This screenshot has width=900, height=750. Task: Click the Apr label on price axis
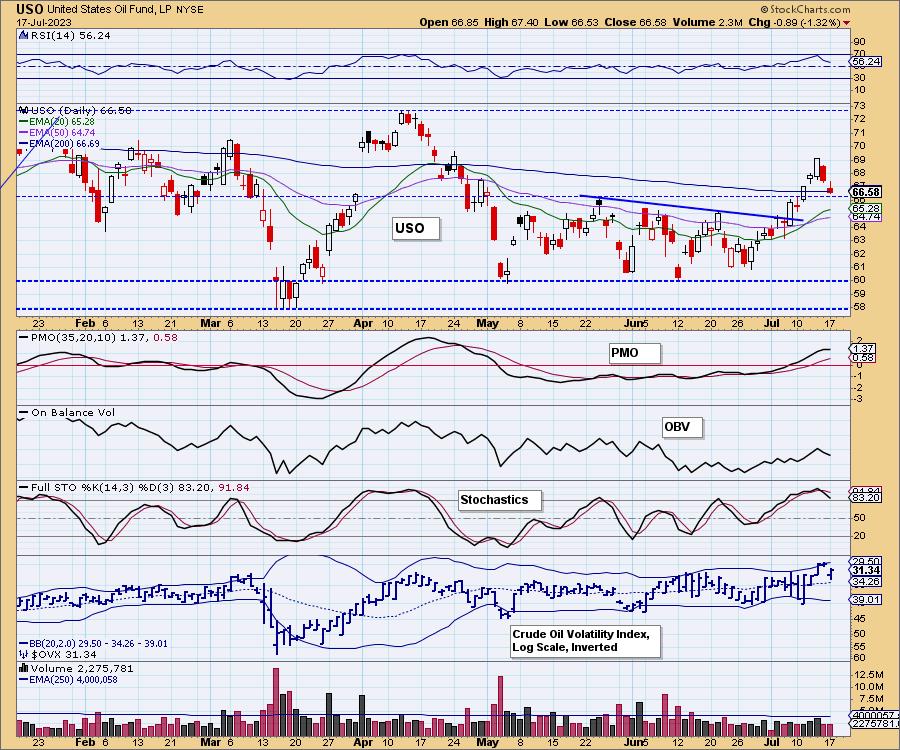pyautogui.click(x=363, y=323)
